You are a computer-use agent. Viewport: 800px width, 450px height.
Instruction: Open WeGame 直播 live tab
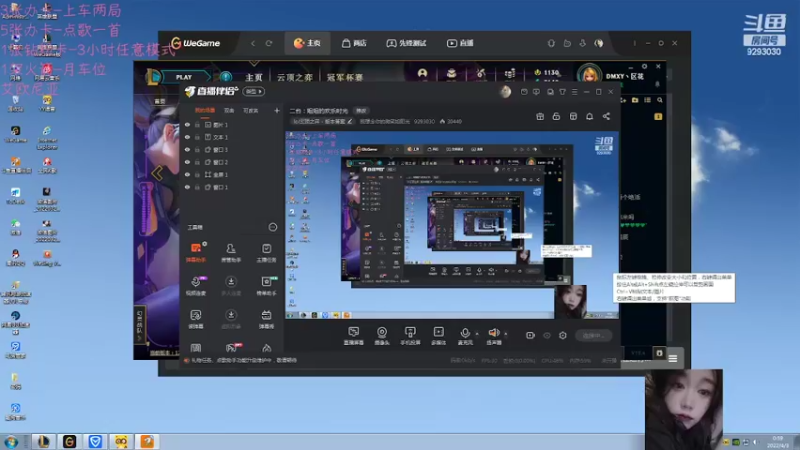(460, 43)
